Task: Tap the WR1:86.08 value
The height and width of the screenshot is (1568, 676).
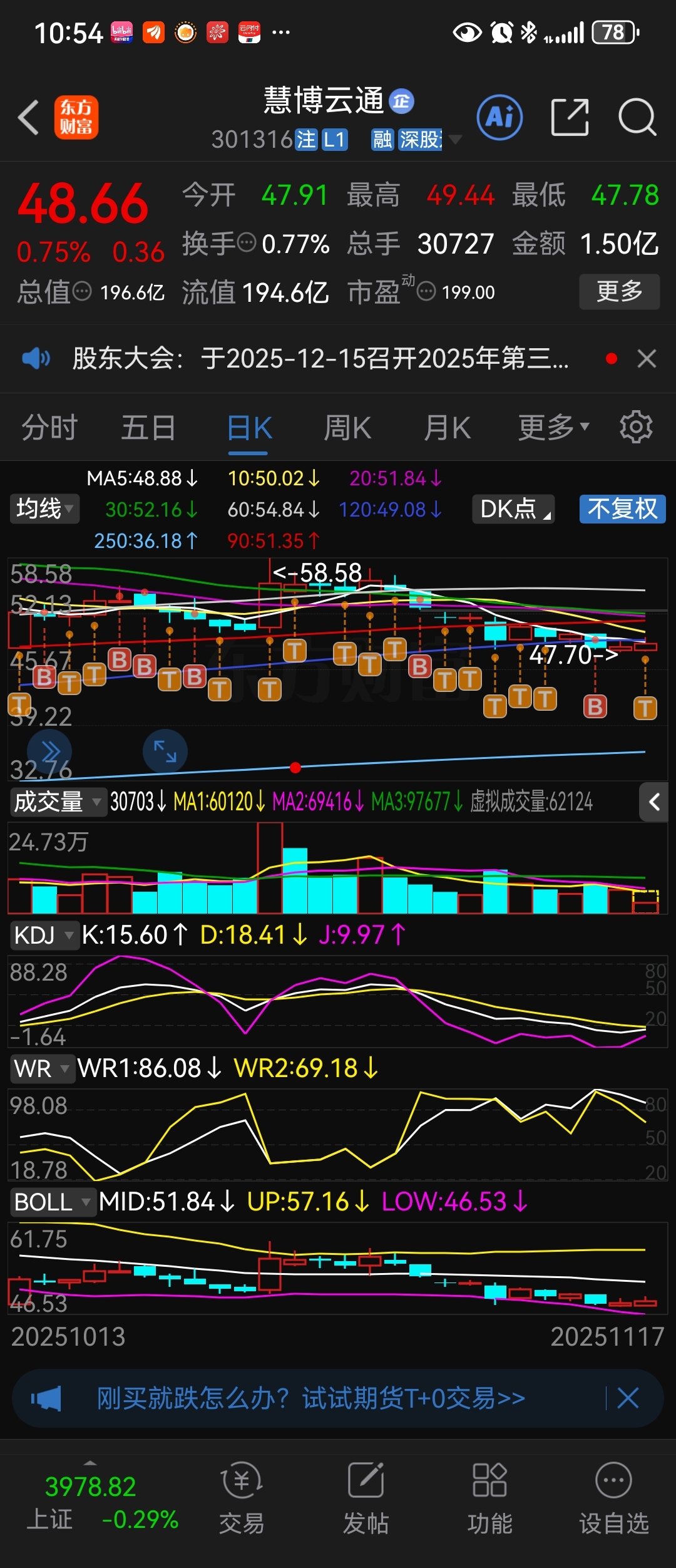Action: (x=150, y=1068)
